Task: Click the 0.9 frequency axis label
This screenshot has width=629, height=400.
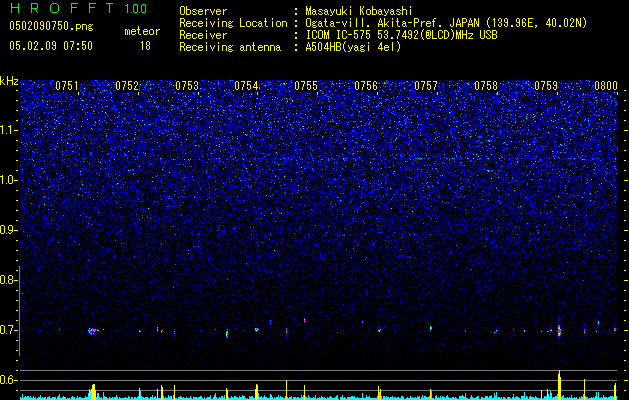Action: point(9,230)
